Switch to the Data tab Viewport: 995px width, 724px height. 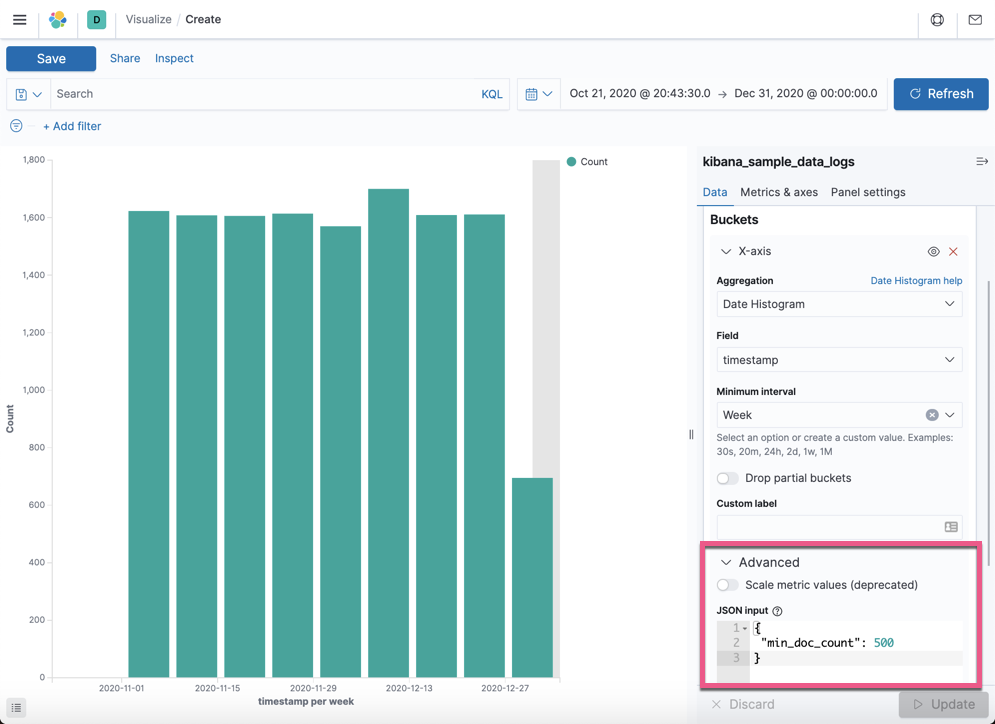715,192
